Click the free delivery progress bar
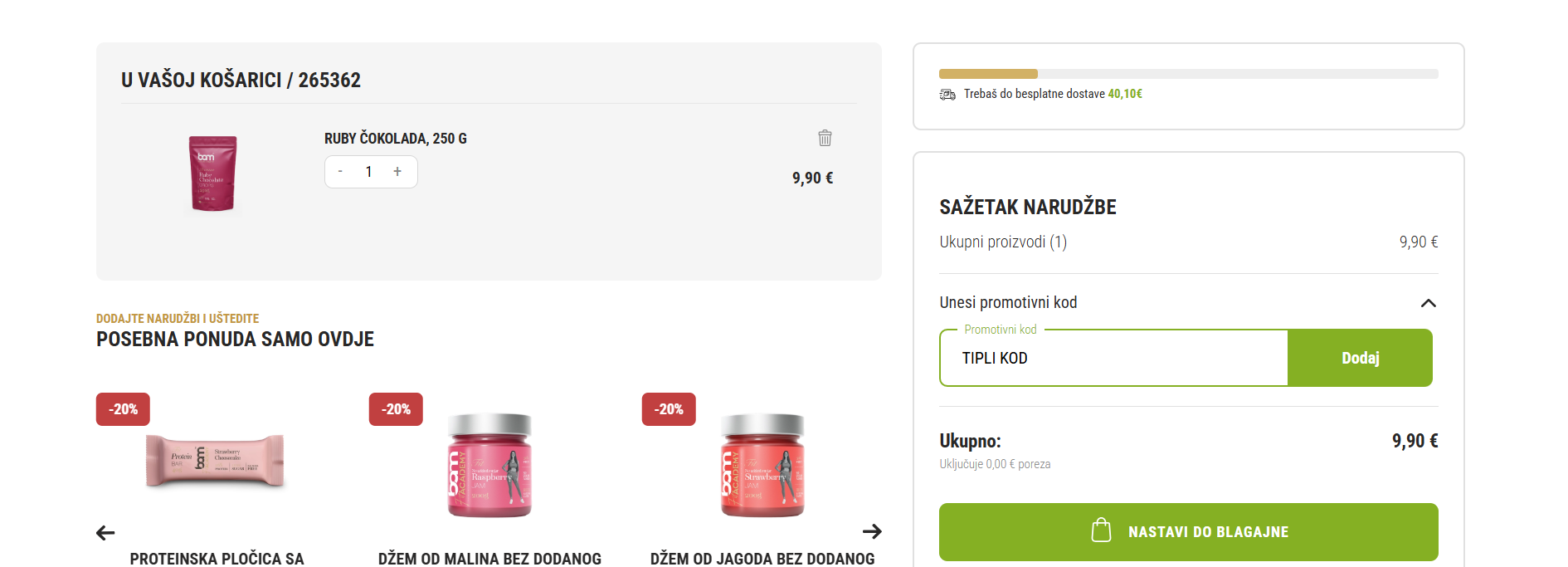The image size is (1568, 567). [1189, 74]
